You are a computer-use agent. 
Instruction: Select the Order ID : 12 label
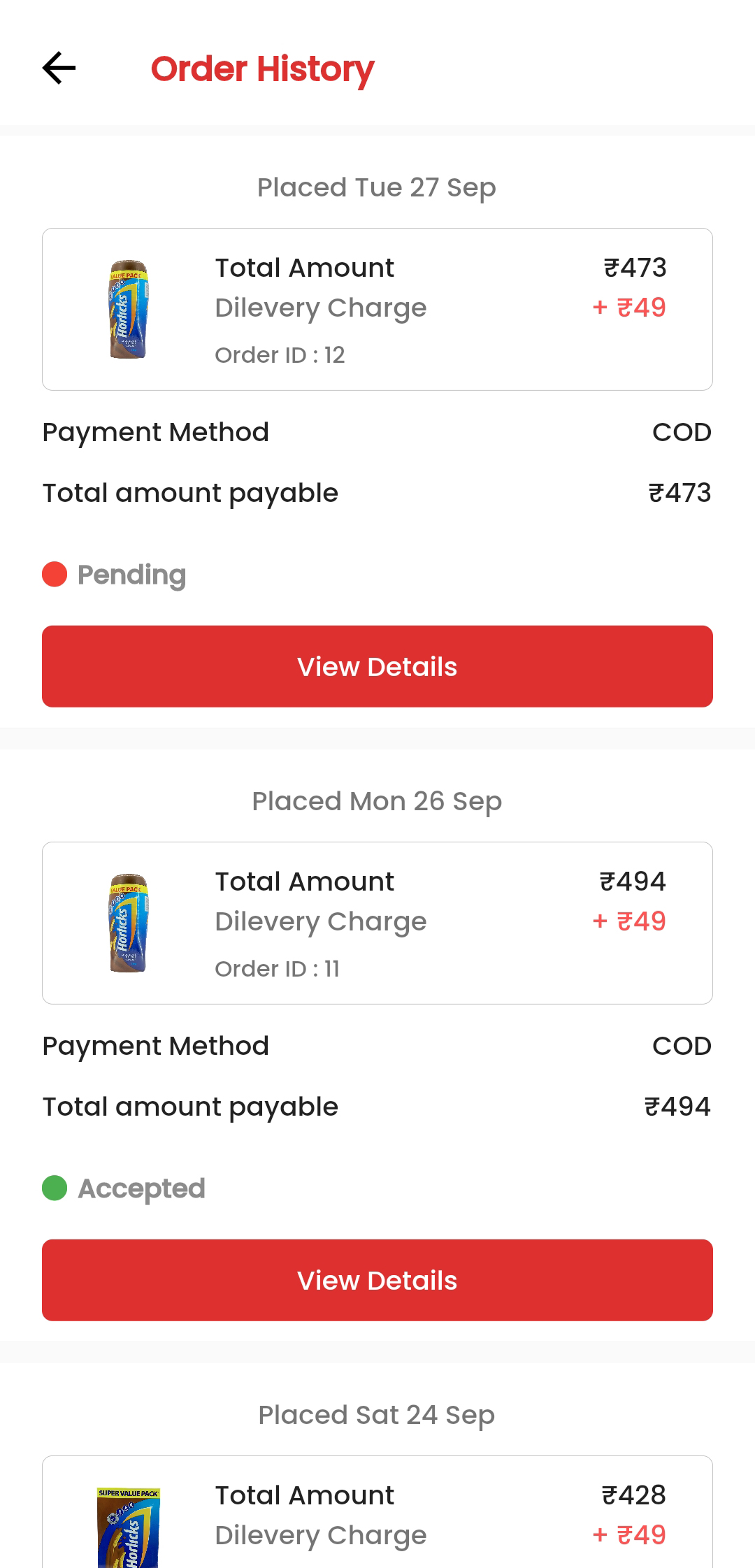(280, 355)
